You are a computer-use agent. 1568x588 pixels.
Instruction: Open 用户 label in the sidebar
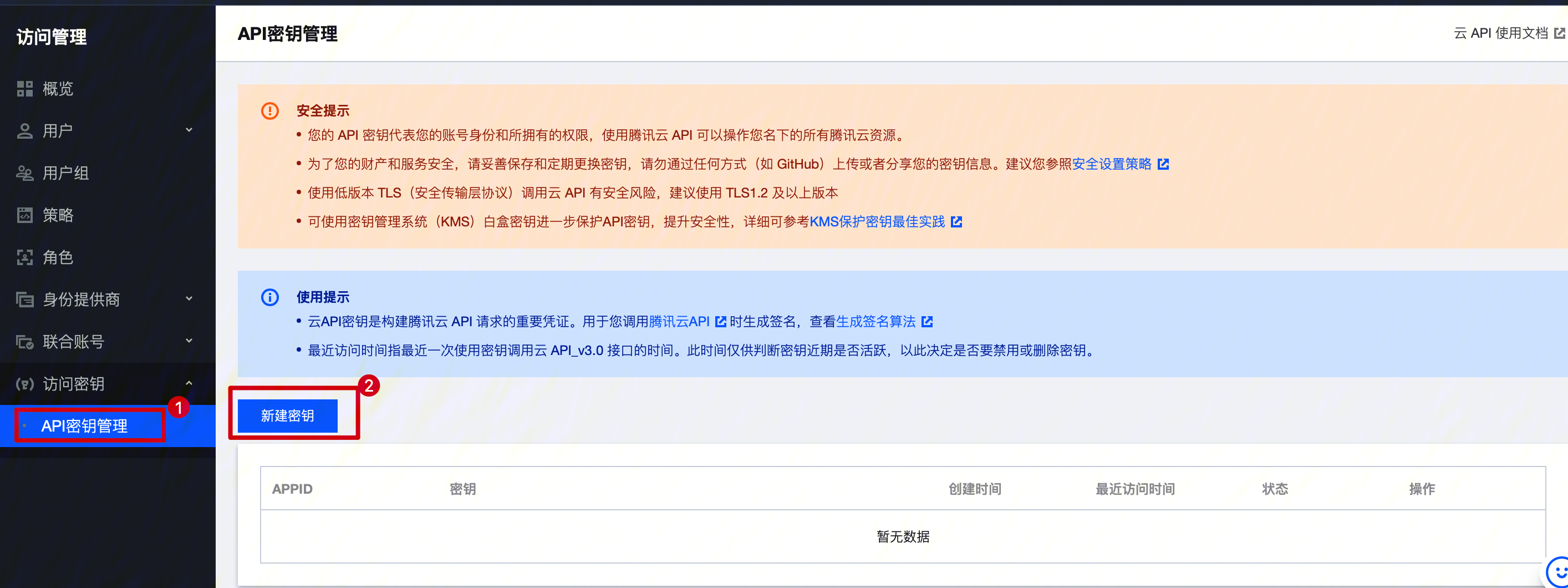click(x=58, y=131)
